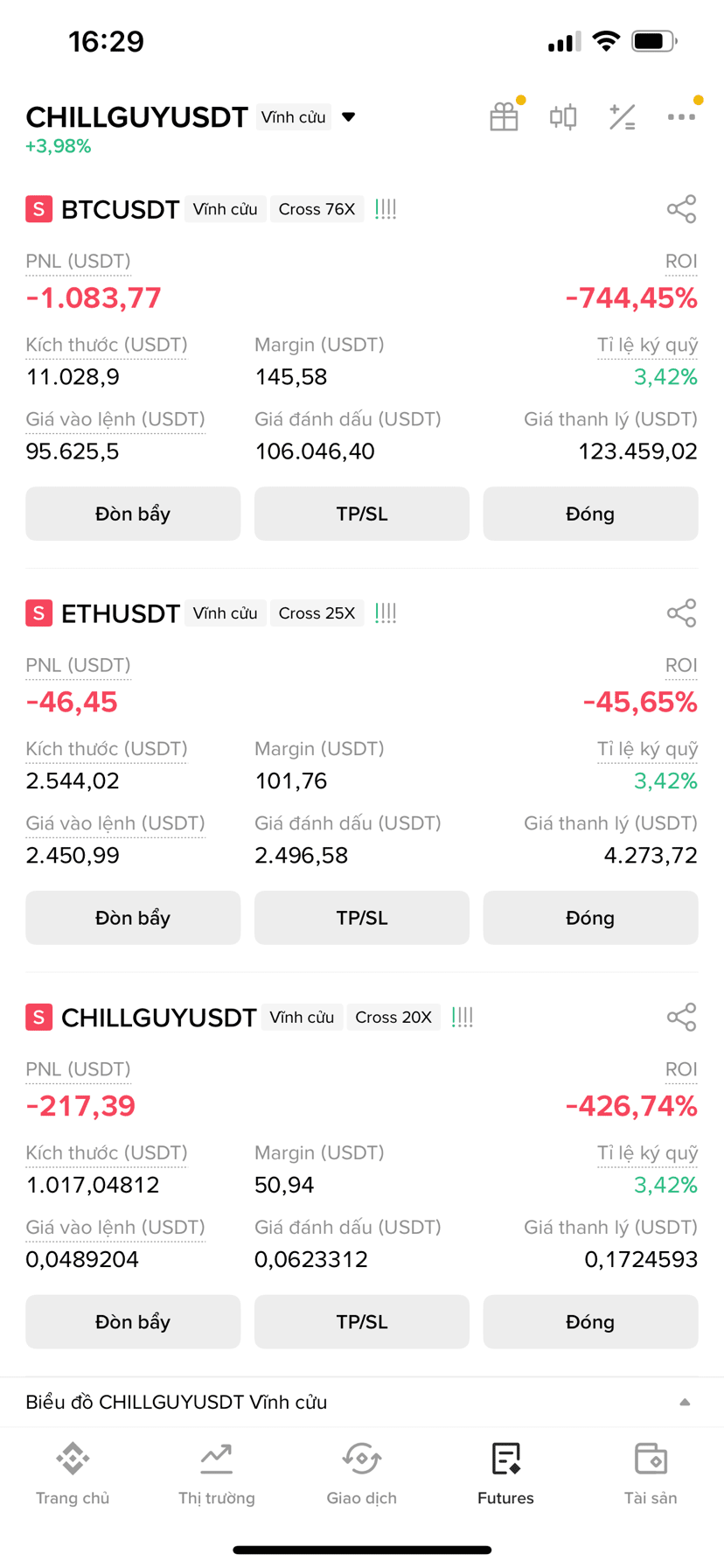Switch to the Thị trường tab
Image resolution: width=724 pixels, height=1568 pixels.
coord(217,1473)
